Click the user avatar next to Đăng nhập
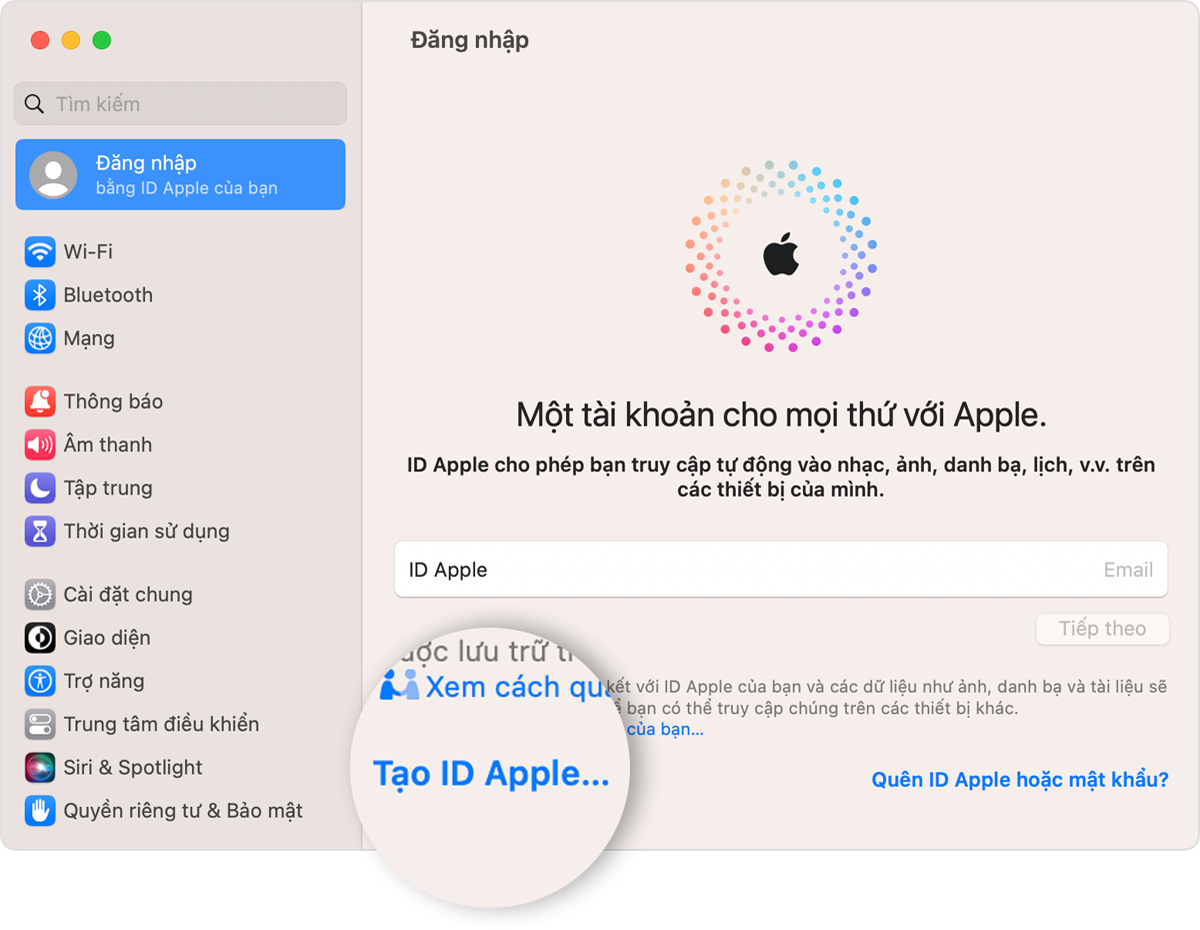1200x930 pixels. (53, 175)
